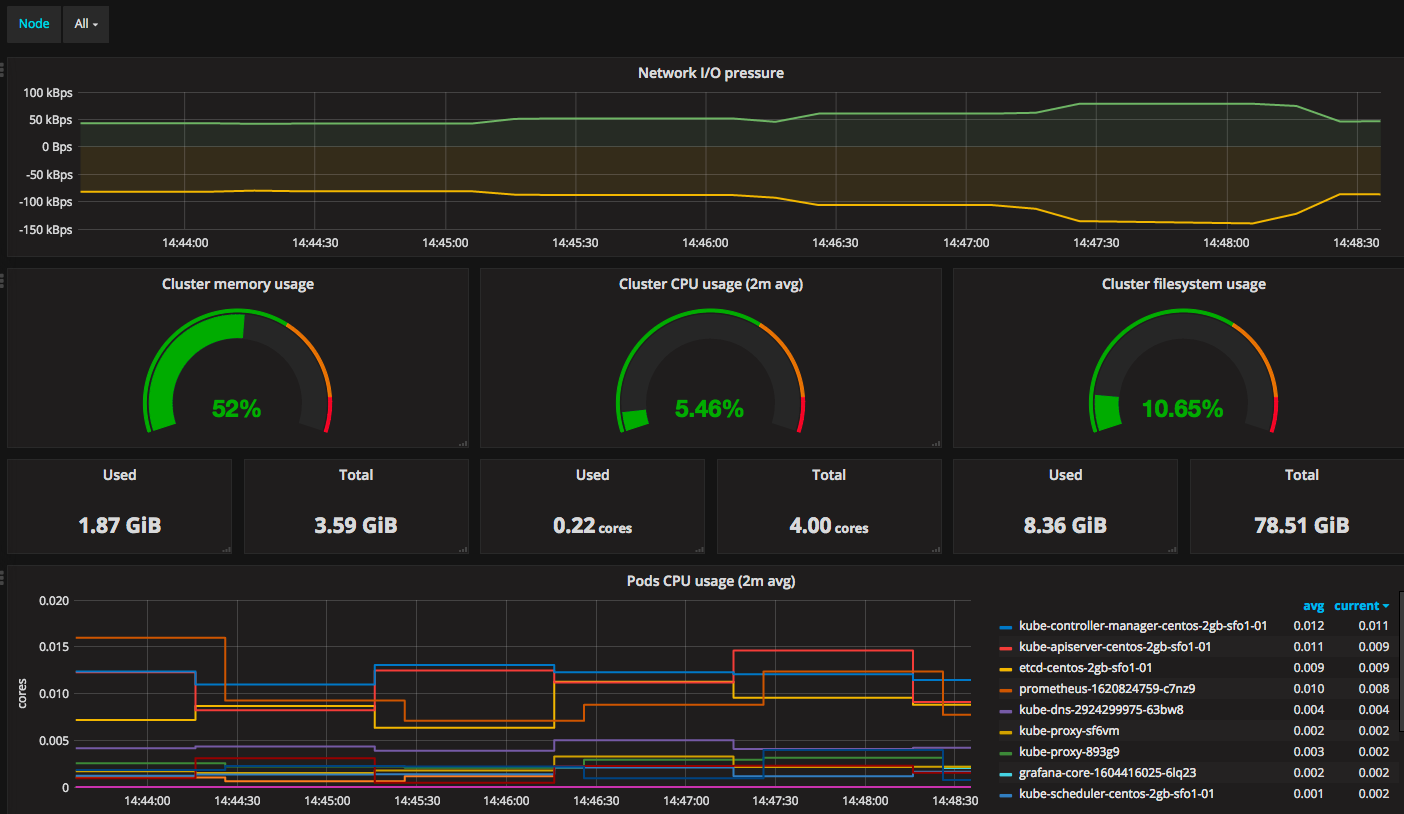This screenshot has height=814, width=1404.
Task: Click resize handle of Cluster memory usage gauge
Action: [x=462, y=442]
